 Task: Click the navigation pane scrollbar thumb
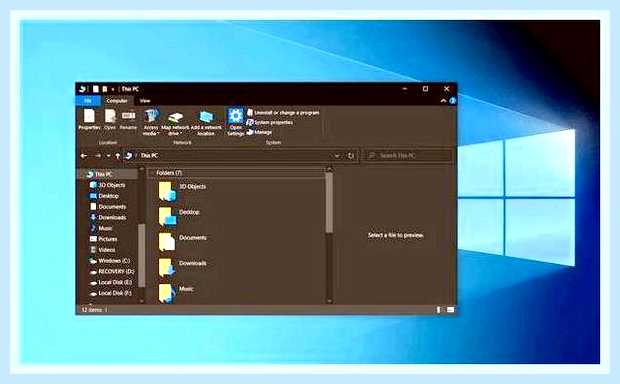point(141,255)
